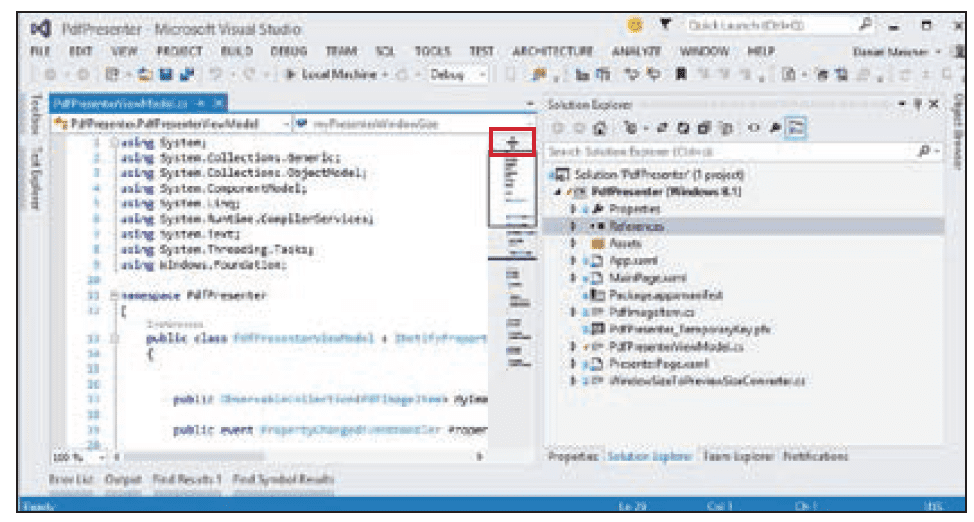Click the Visual Studio logo icon
The width and height of the screenshot is (974, 522).
click(41, 29)
